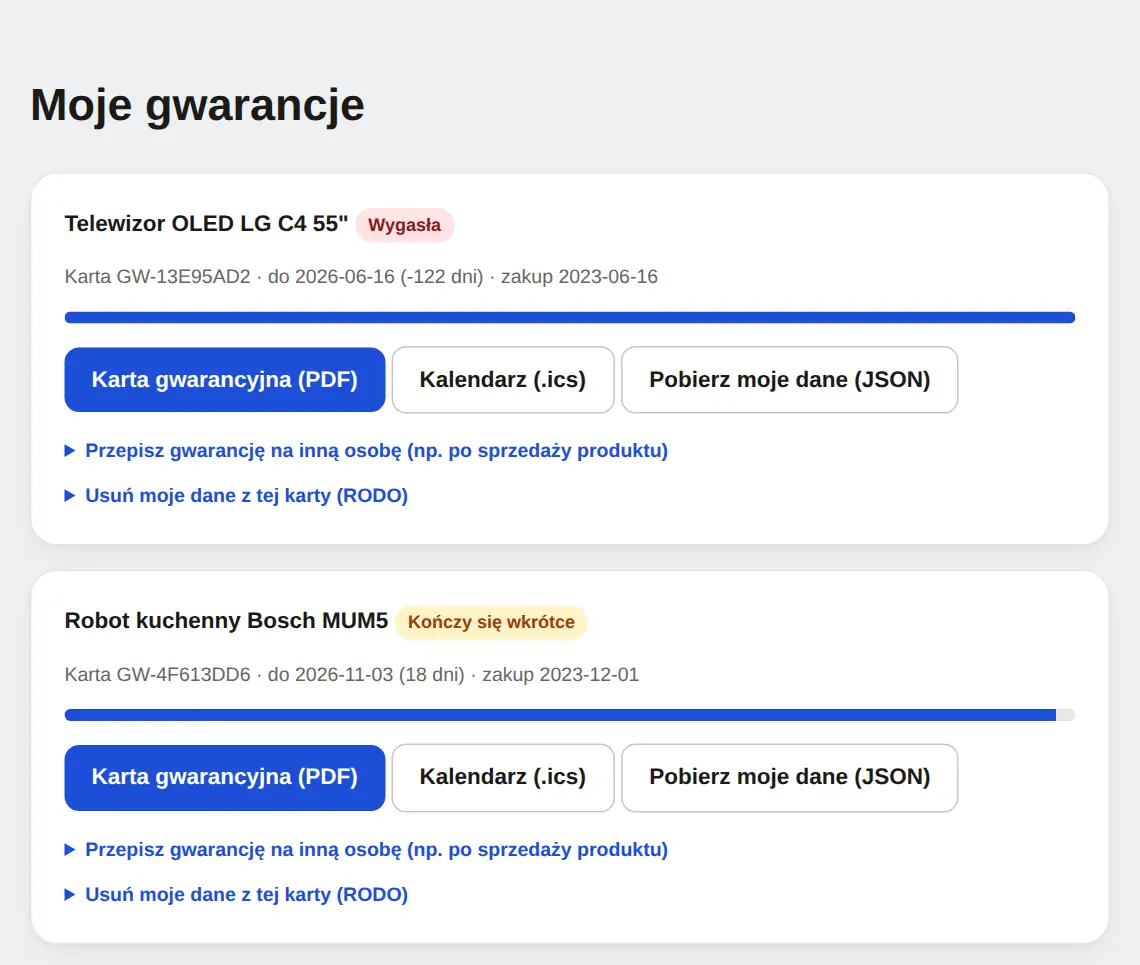Click the Kończy się wkrótce badge
This screenshot has height=965, width=1140.
click(491, 622)
